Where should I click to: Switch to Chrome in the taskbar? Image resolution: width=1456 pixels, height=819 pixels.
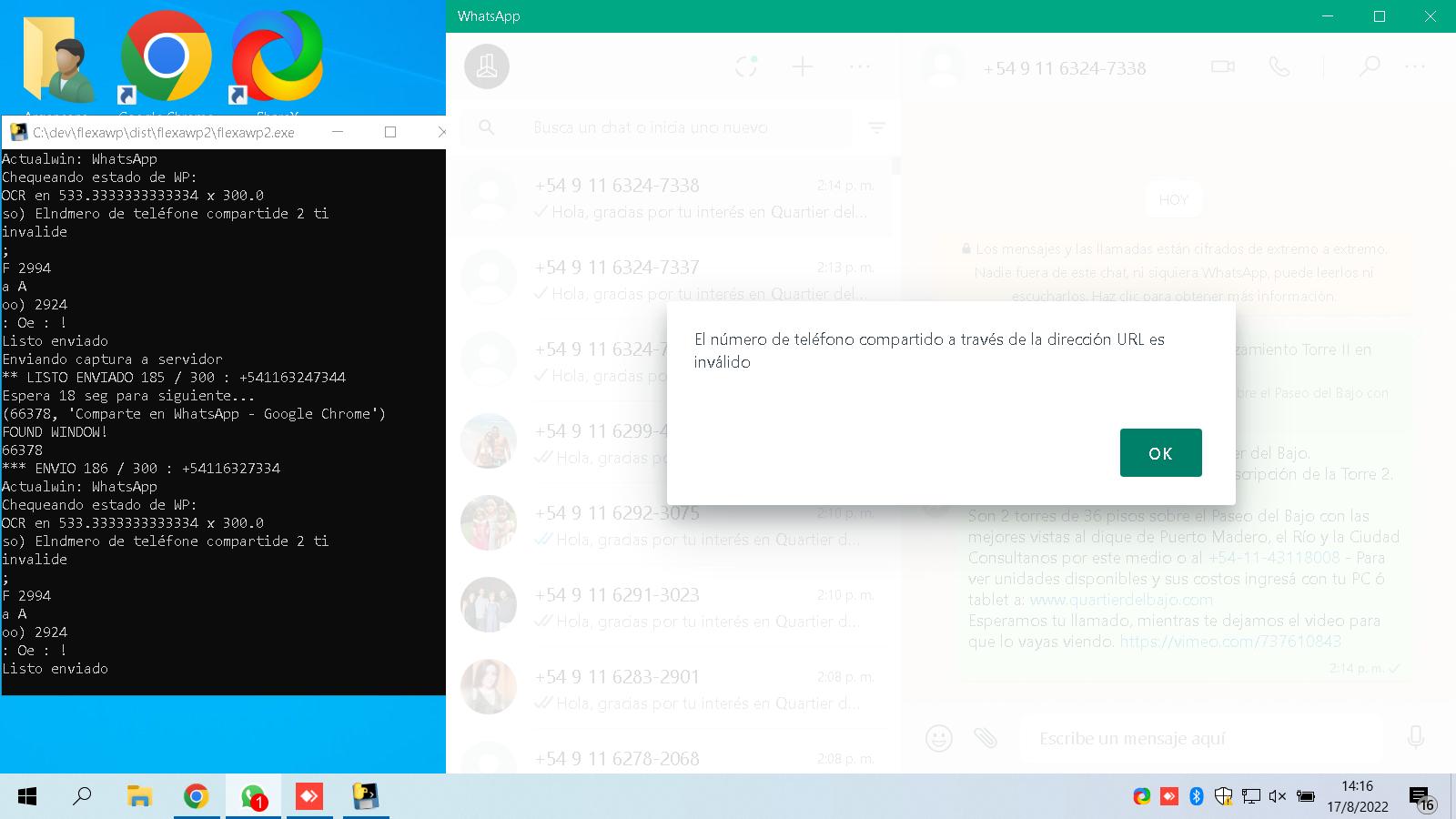(x=196, y=797)
